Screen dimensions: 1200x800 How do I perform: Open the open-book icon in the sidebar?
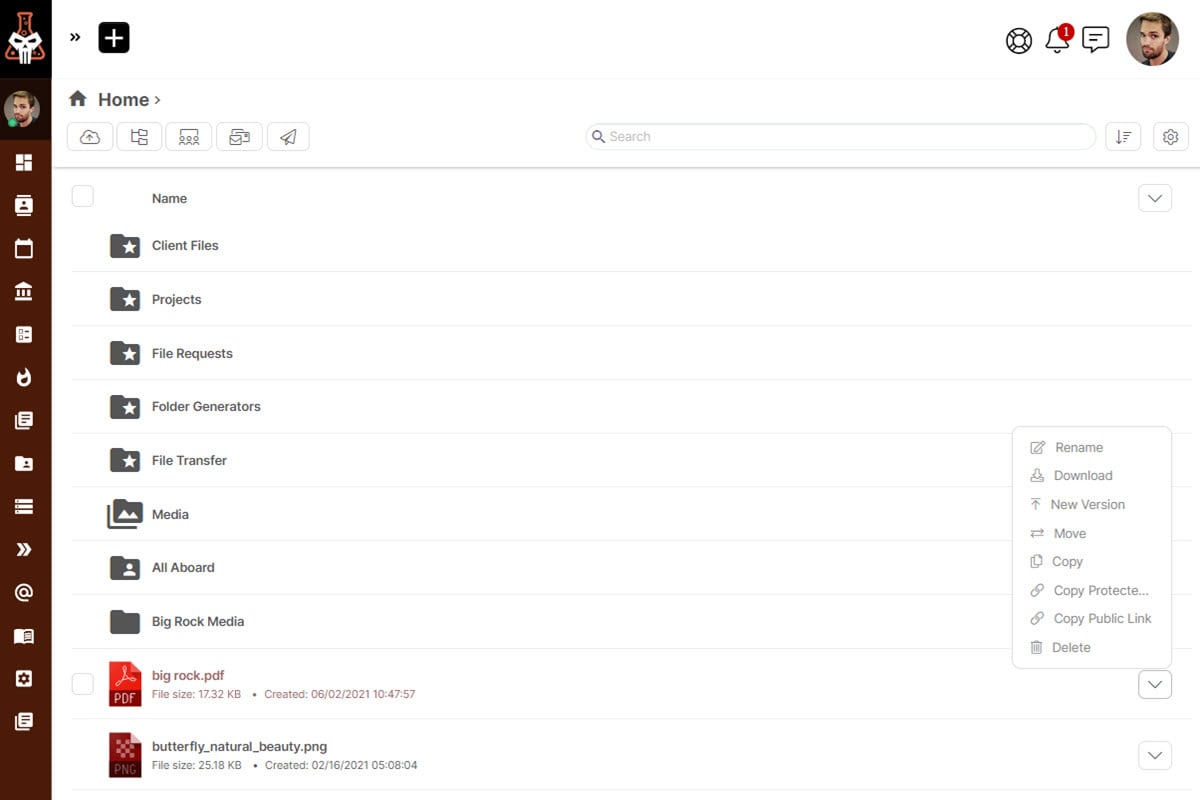[24, 636]
